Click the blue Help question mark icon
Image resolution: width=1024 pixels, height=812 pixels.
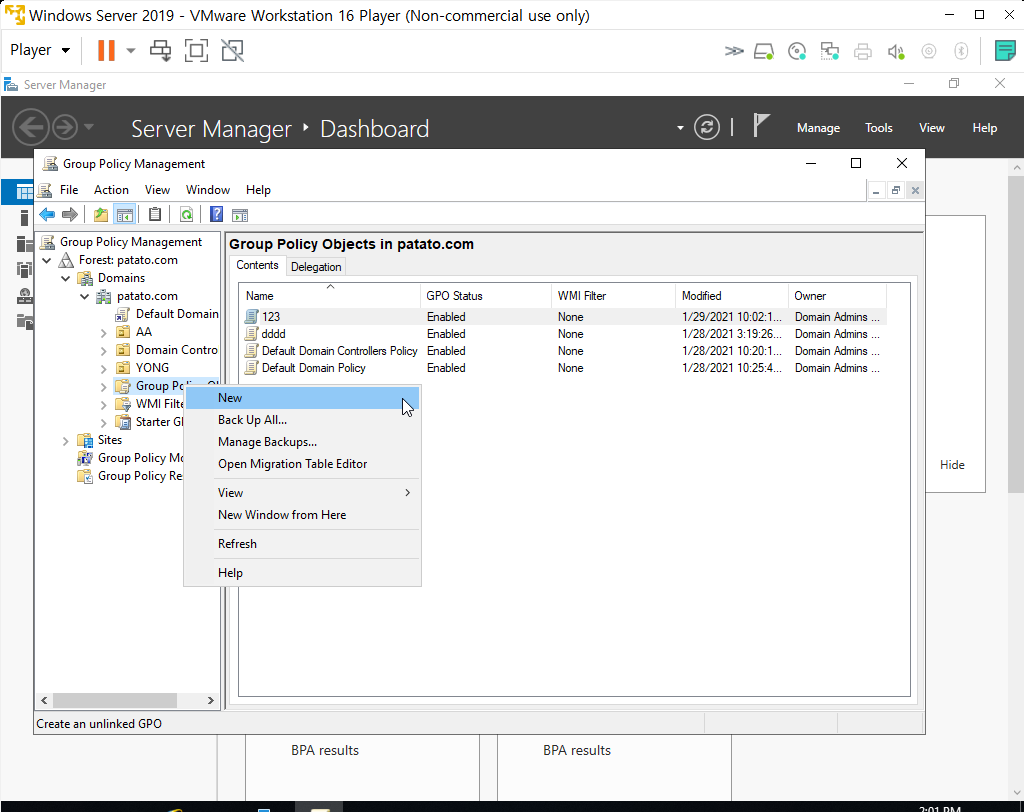(x=216, y=214)
